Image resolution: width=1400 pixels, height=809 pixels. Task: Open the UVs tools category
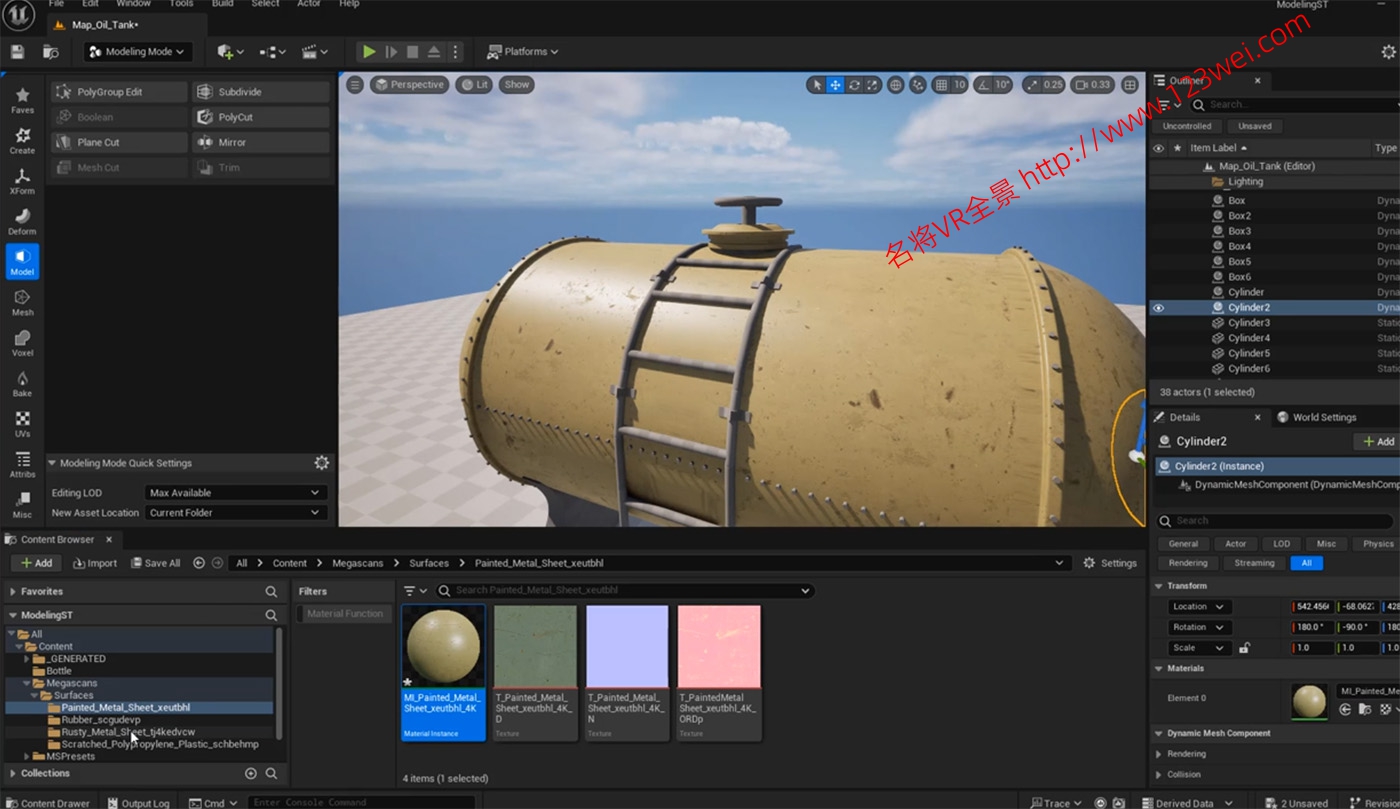22,424
